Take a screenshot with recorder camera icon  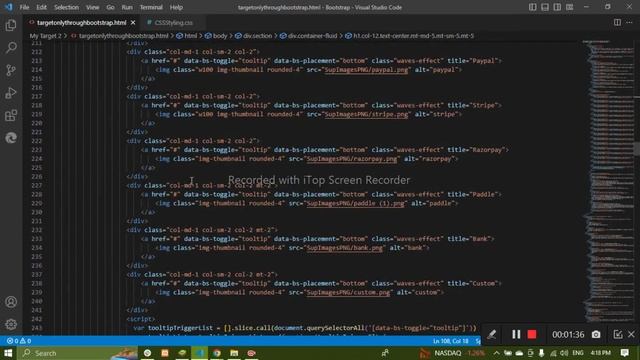(596, 334)
